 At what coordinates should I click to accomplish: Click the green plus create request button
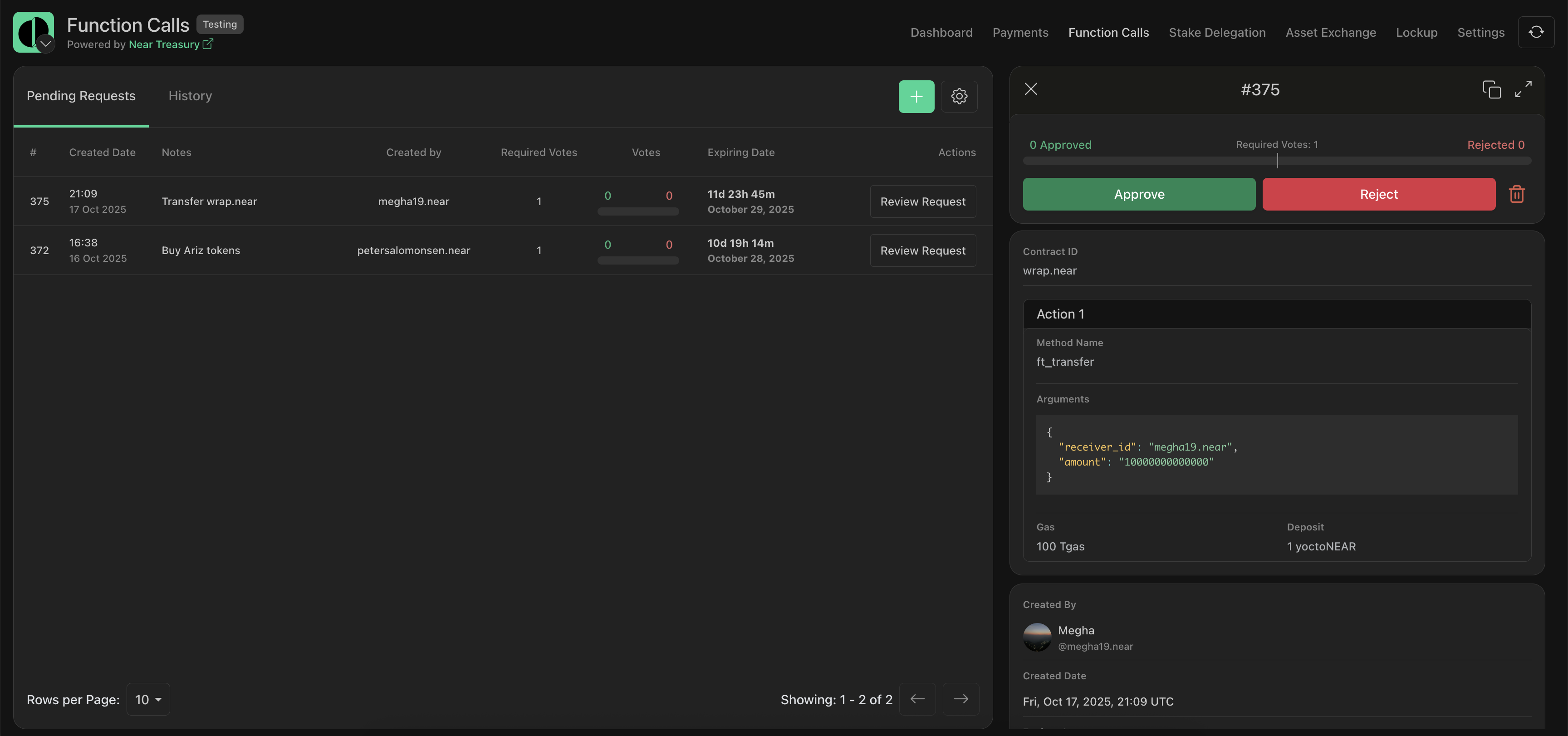point(916,96)
